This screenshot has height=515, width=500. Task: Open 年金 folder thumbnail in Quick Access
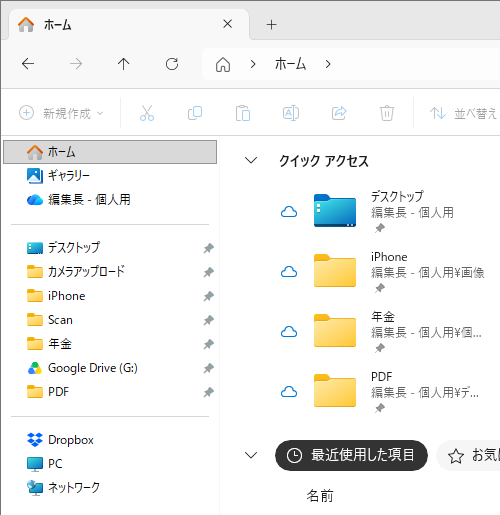tap(335, 330)
